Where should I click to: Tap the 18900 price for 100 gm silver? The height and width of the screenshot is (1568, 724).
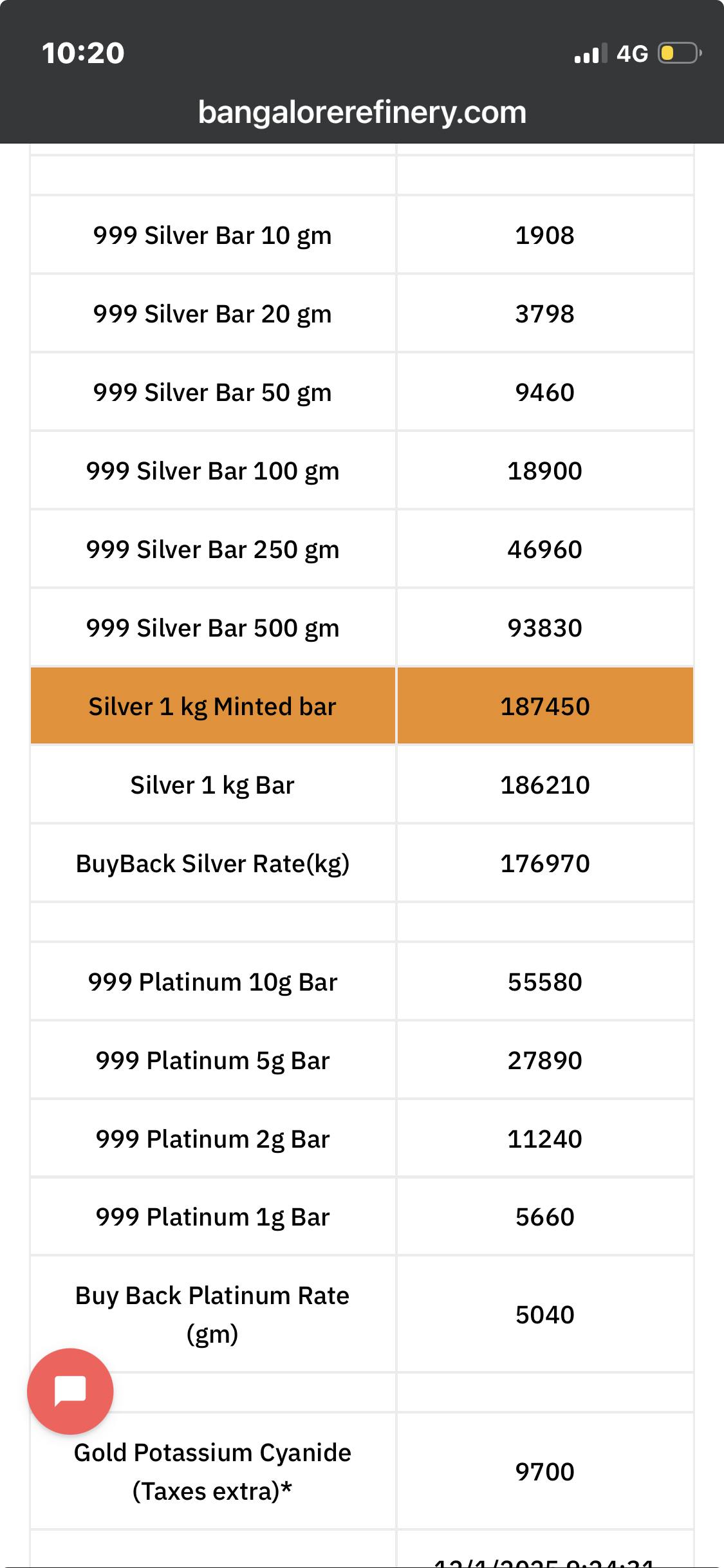[544, 471]
